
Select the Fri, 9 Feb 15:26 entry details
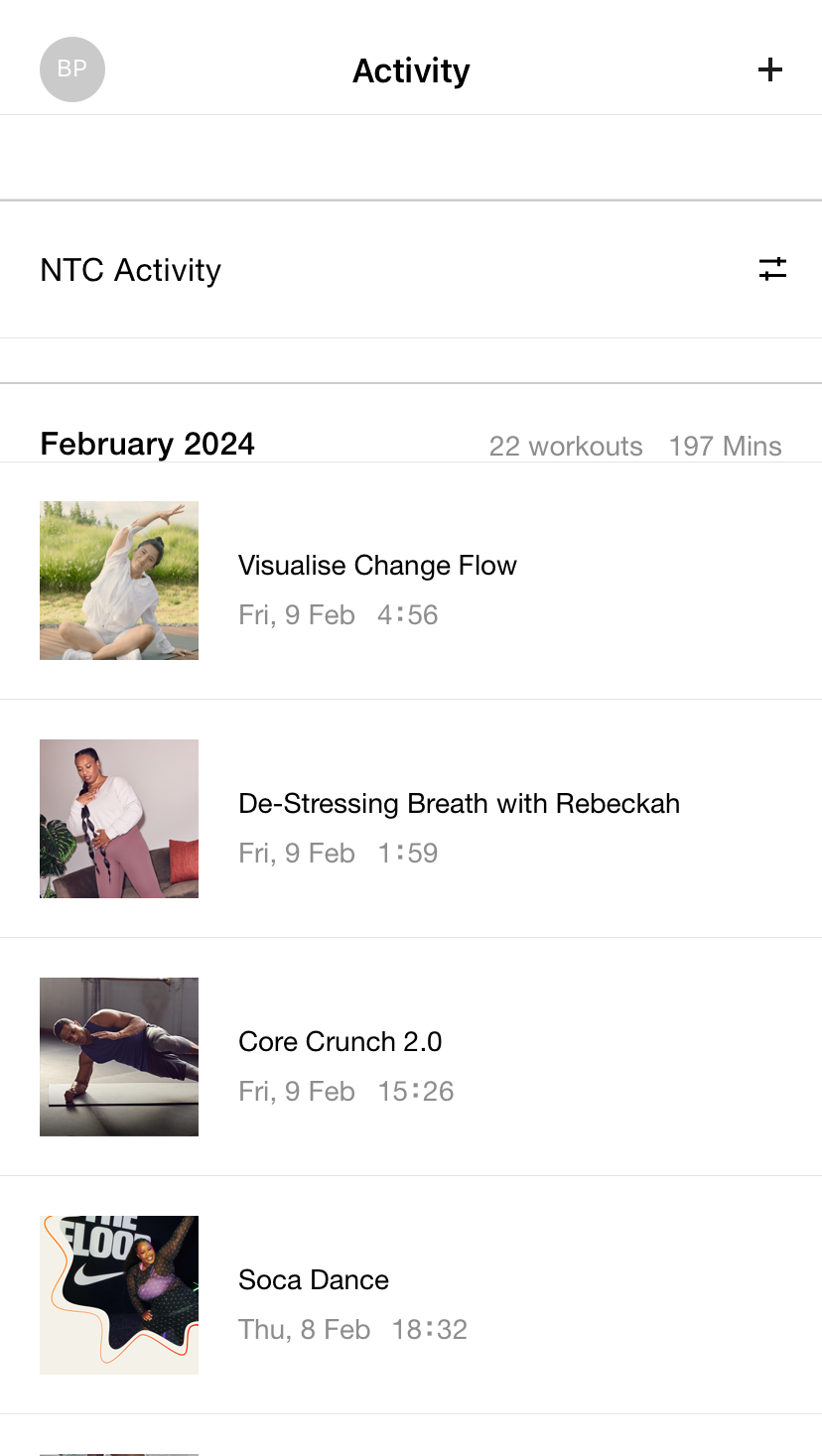click(x=345, y=1092)
